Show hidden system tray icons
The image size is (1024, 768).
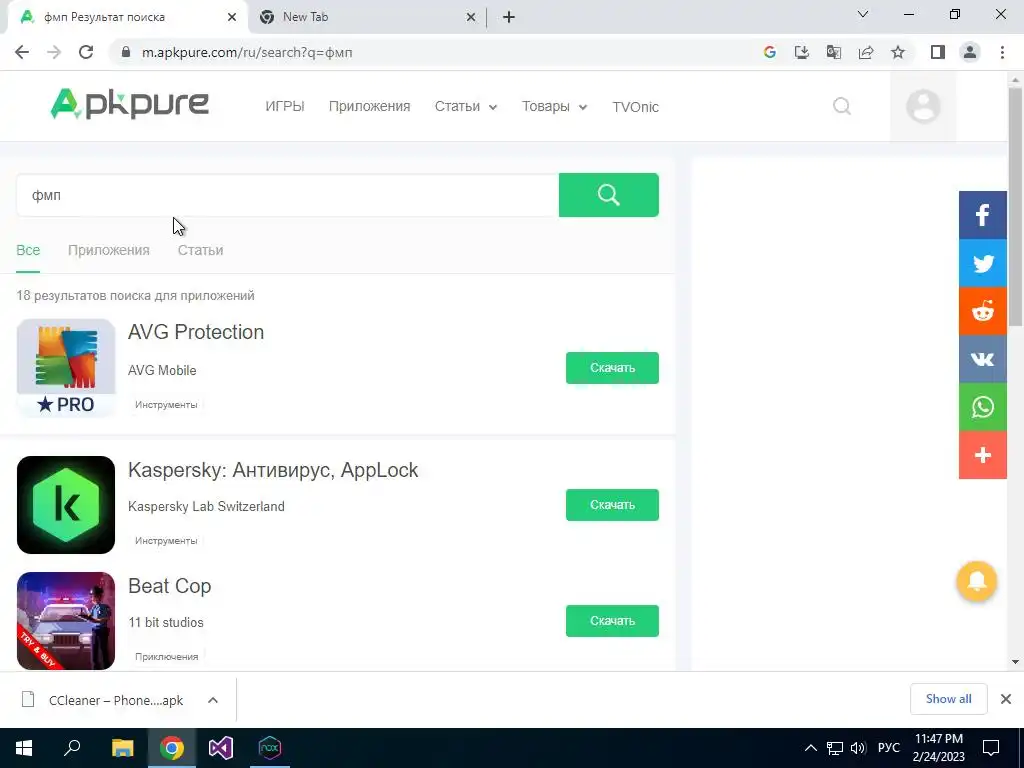[810, 748]
